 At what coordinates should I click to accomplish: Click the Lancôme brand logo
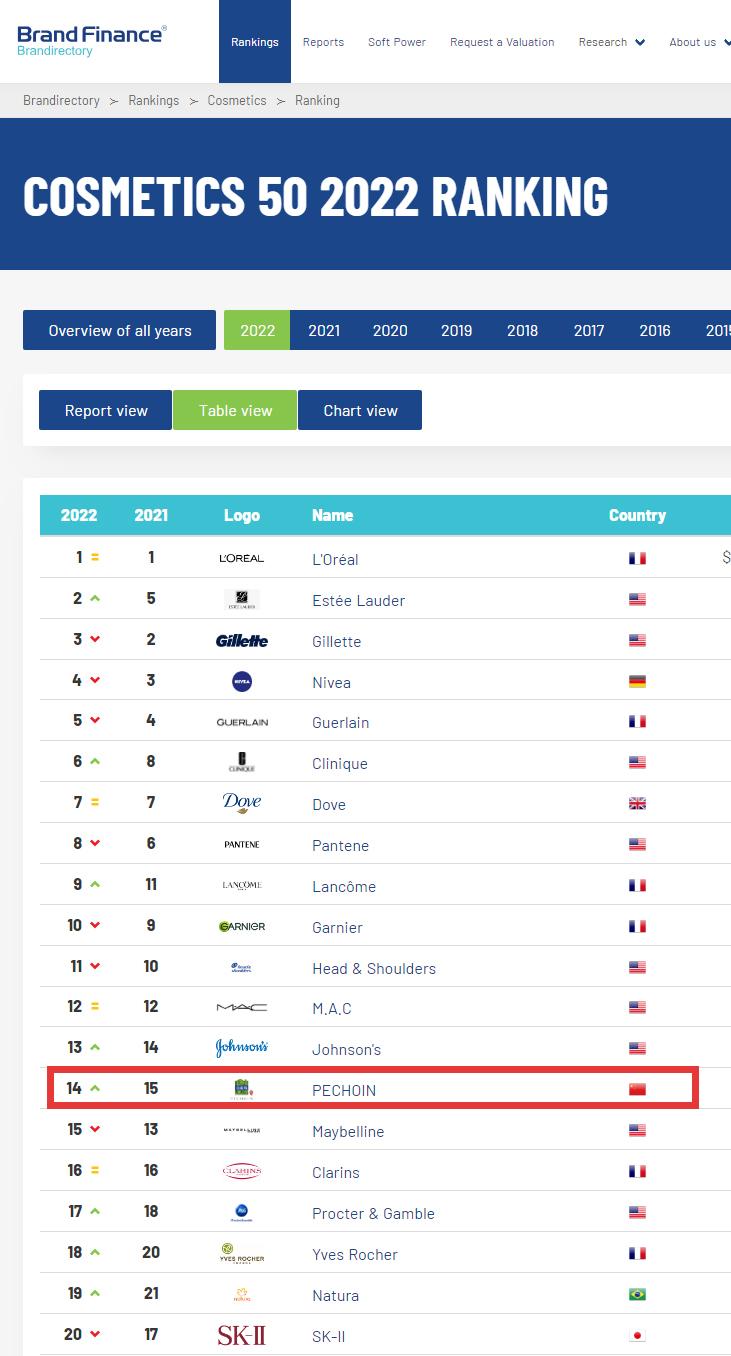tap(242, 885)
